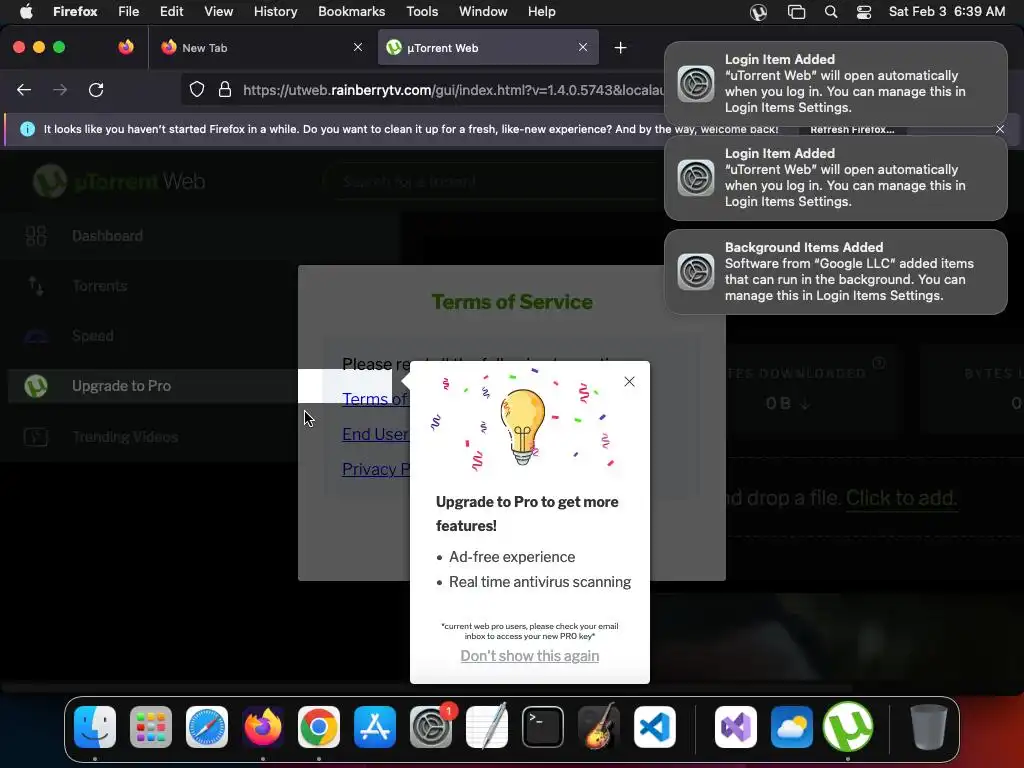1024x768 pixels.
Task: Go back to previous page
Action: point(24,90)
